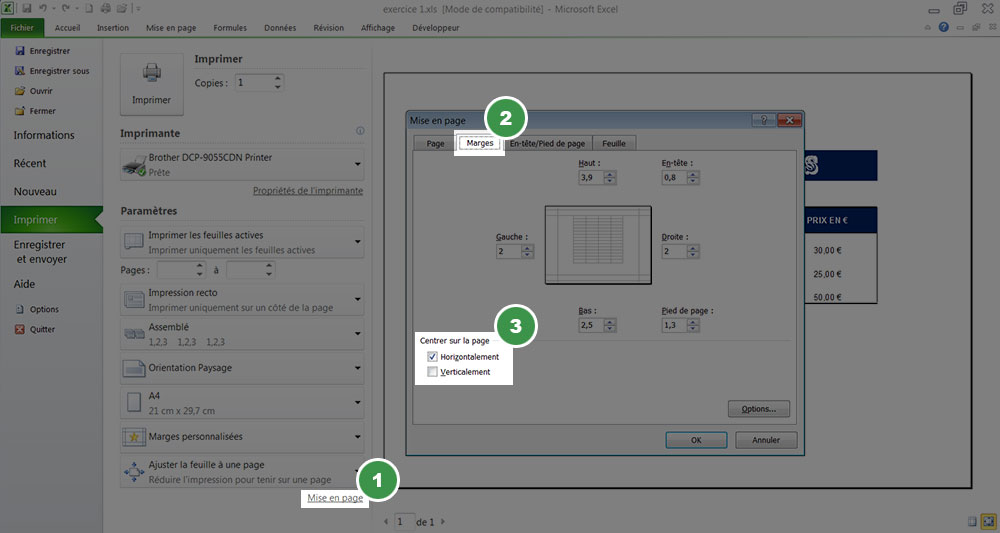Select the Feuille tab in dialog

[x=614, y=143]
